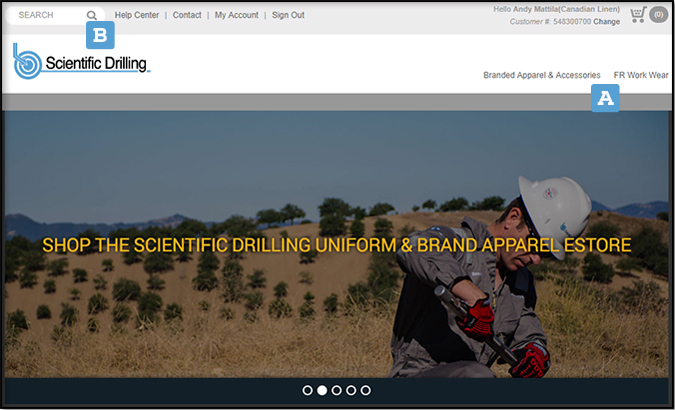675x410 pixels.
Task: Go to the Contact page link
Action: [x=187, y=16]
